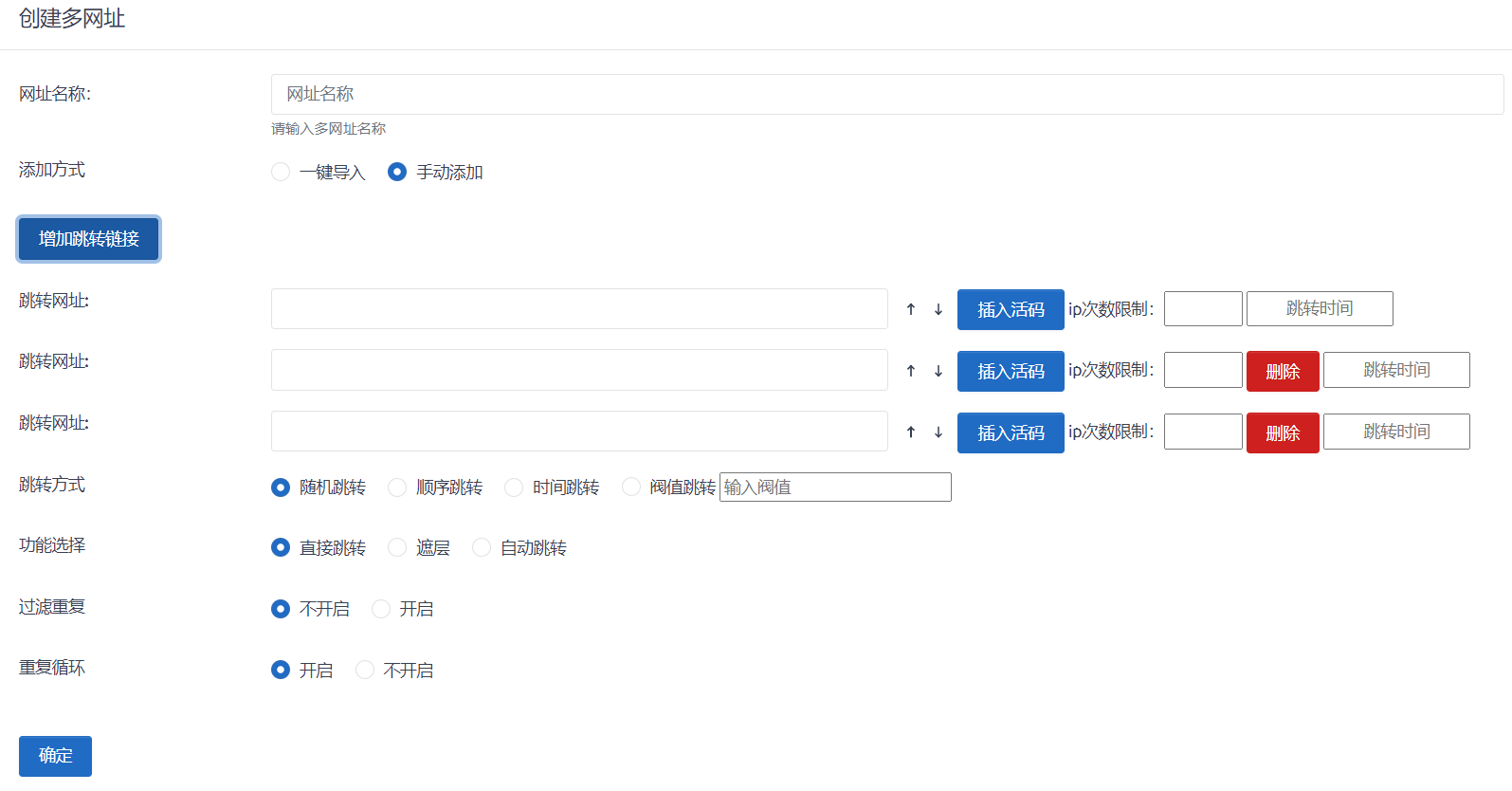Choose 阀值跳转 jump mode
This screenshot has height=791, width=1512.
(x=631, y=487)
